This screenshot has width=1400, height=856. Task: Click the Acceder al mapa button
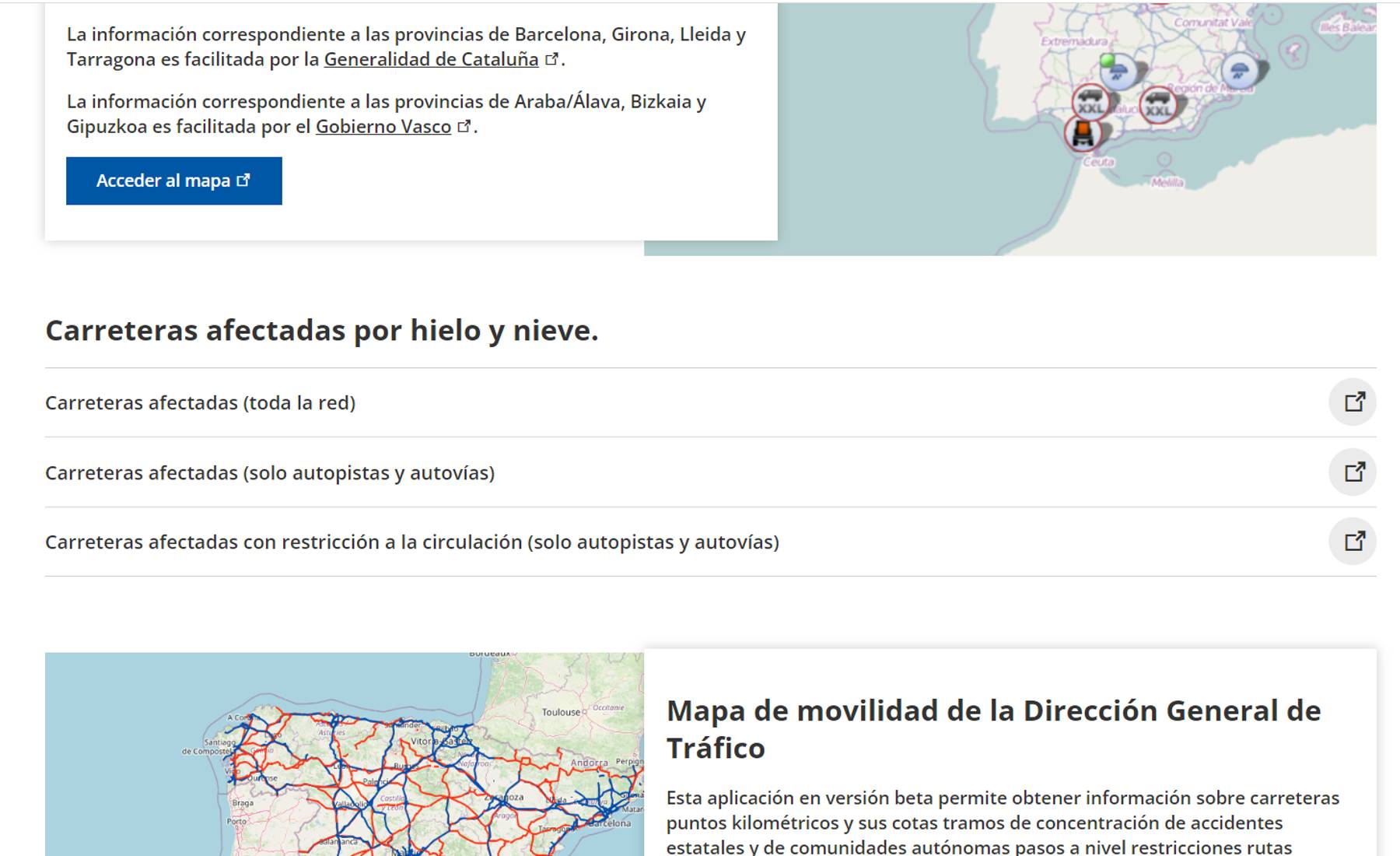coord(173,181)
